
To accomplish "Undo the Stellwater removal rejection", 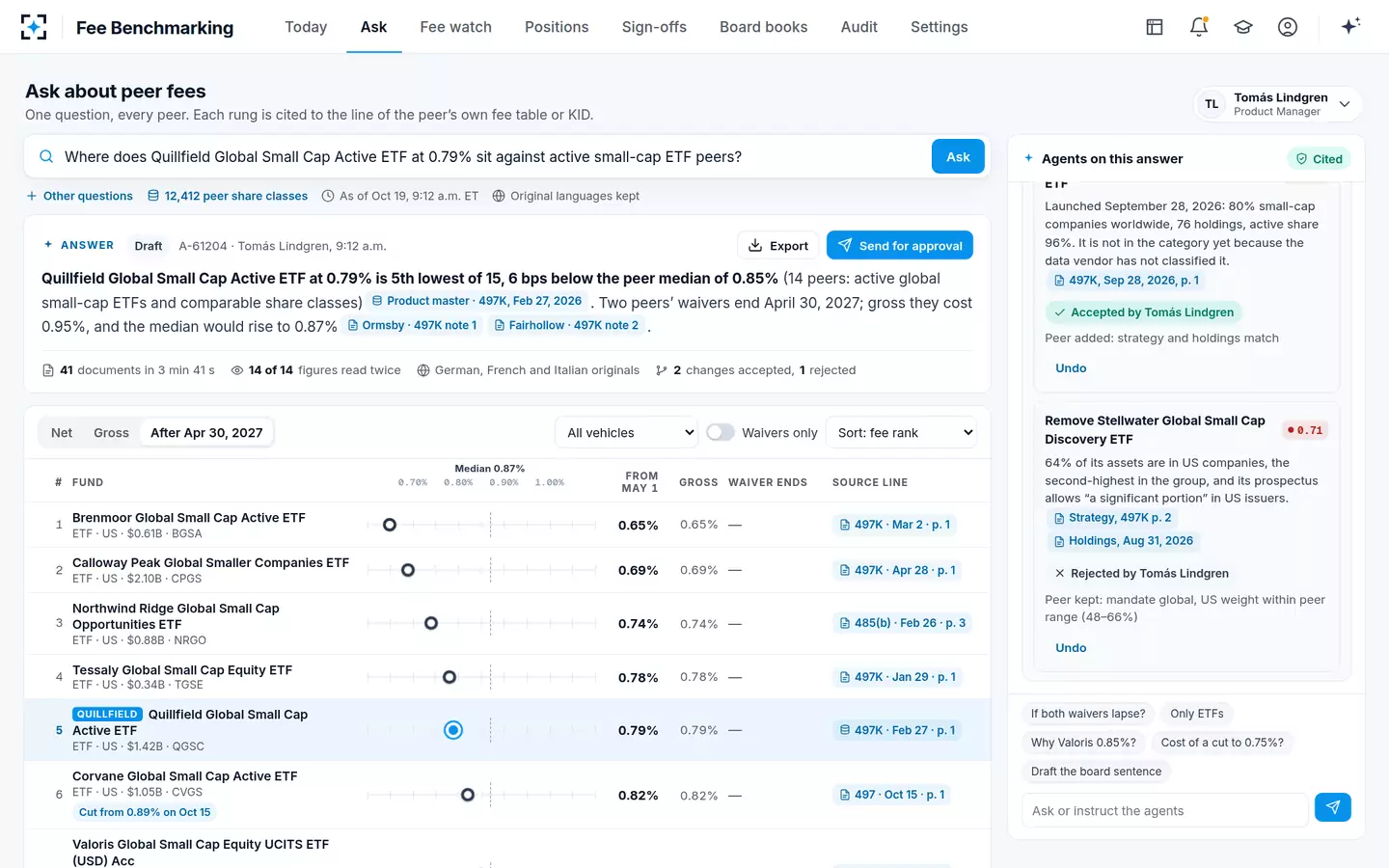I will (x=1071, y=648).
